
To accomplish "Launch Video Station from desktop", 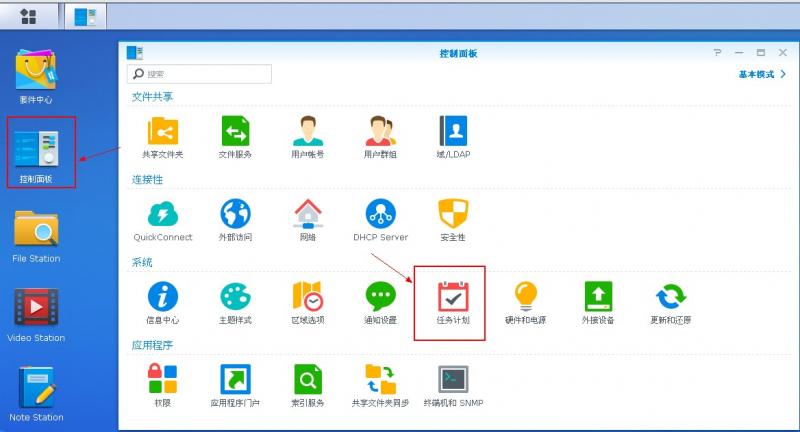I will point(36,316).
